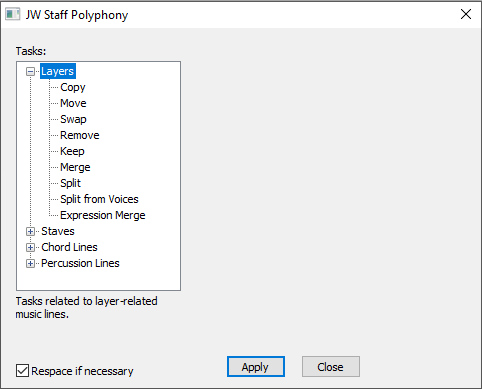Select the Merge task
Viewport: 482px width, 389px height.
pyautogui.click(x=75, y=167)
